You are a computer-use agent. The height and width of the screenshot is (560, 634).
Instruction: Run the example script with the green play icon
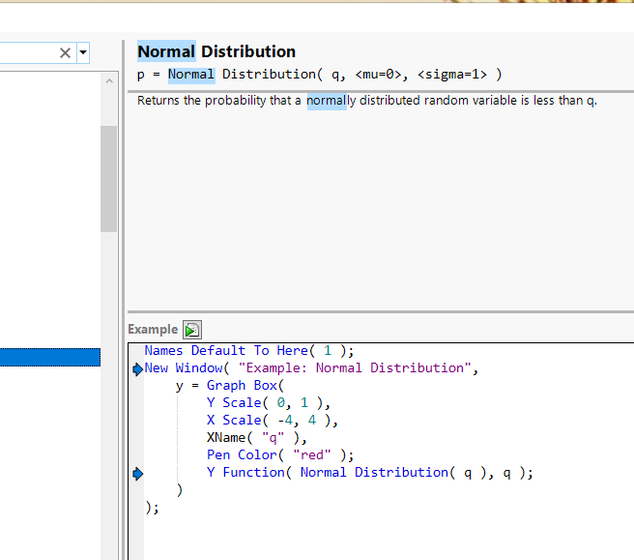point(192,330)
